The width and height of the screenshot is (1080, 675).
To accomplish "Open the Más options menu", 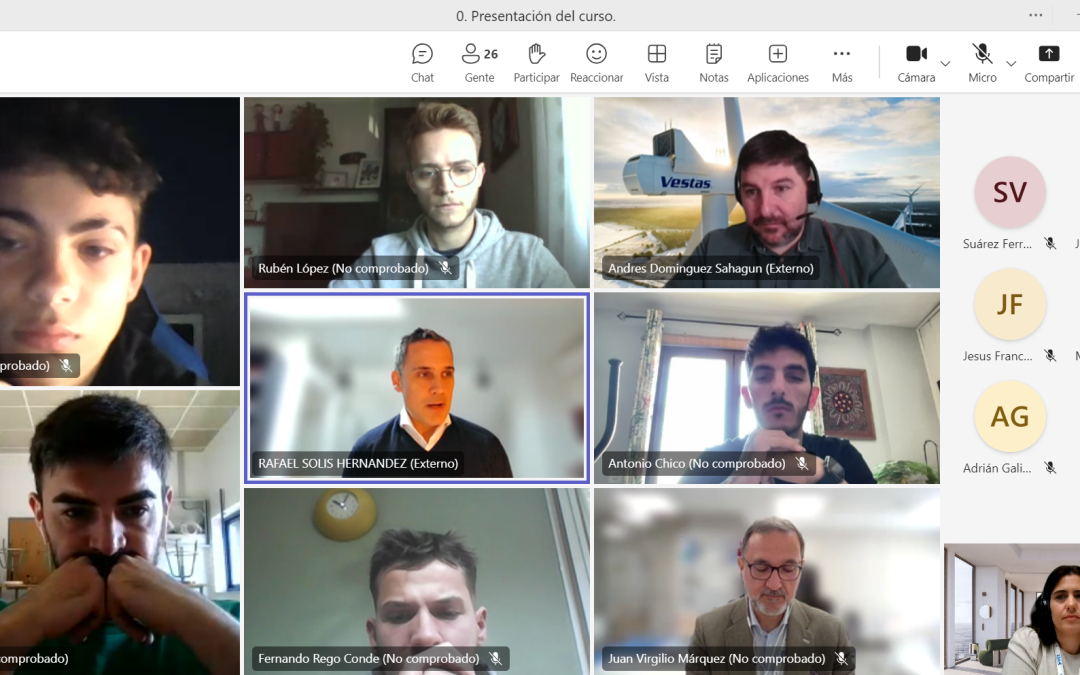I will [842, 63].
